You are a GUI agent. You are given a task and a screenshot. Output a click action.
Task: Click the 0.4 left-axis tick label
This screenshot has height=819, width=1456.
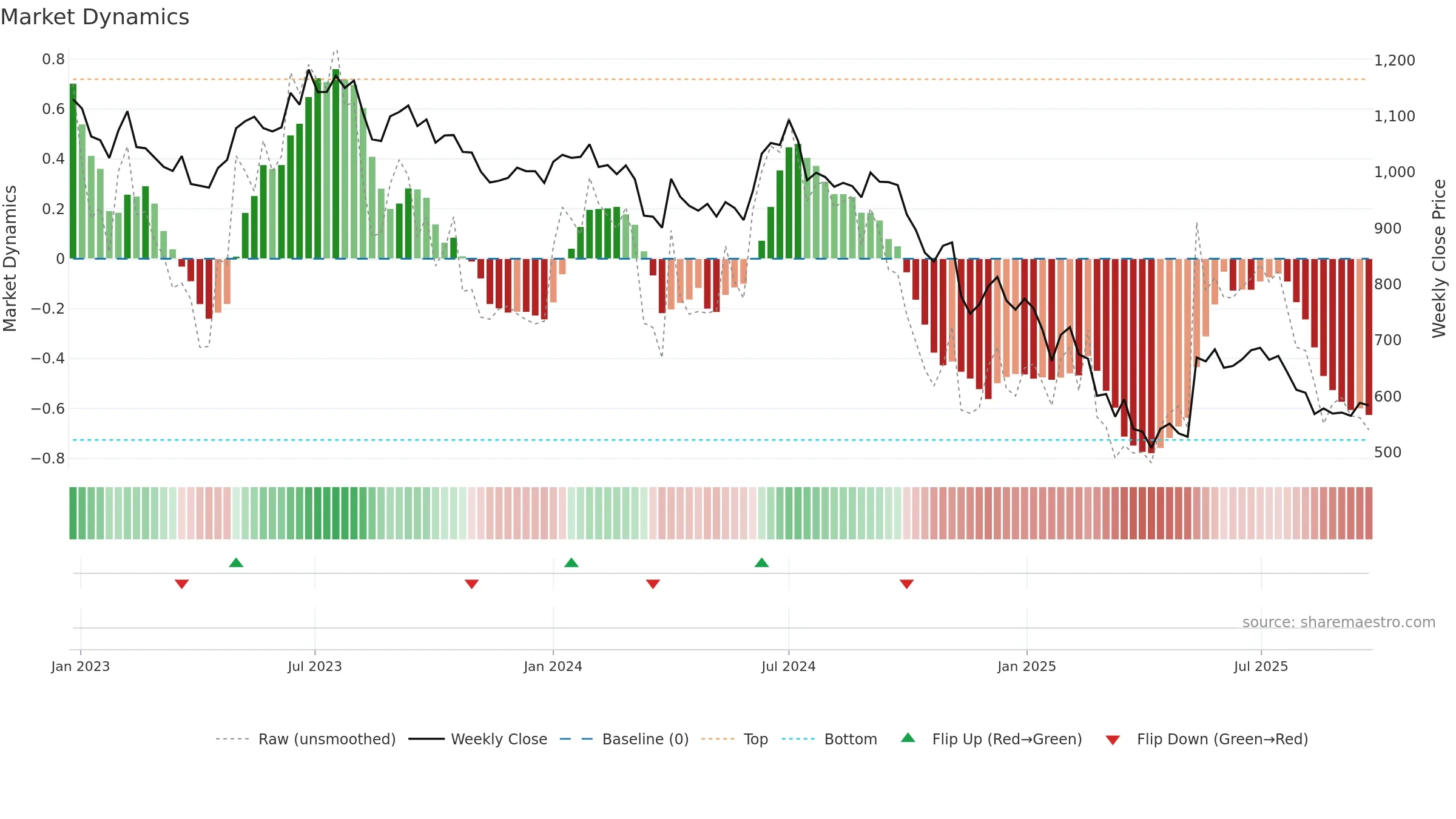[53, 158]
